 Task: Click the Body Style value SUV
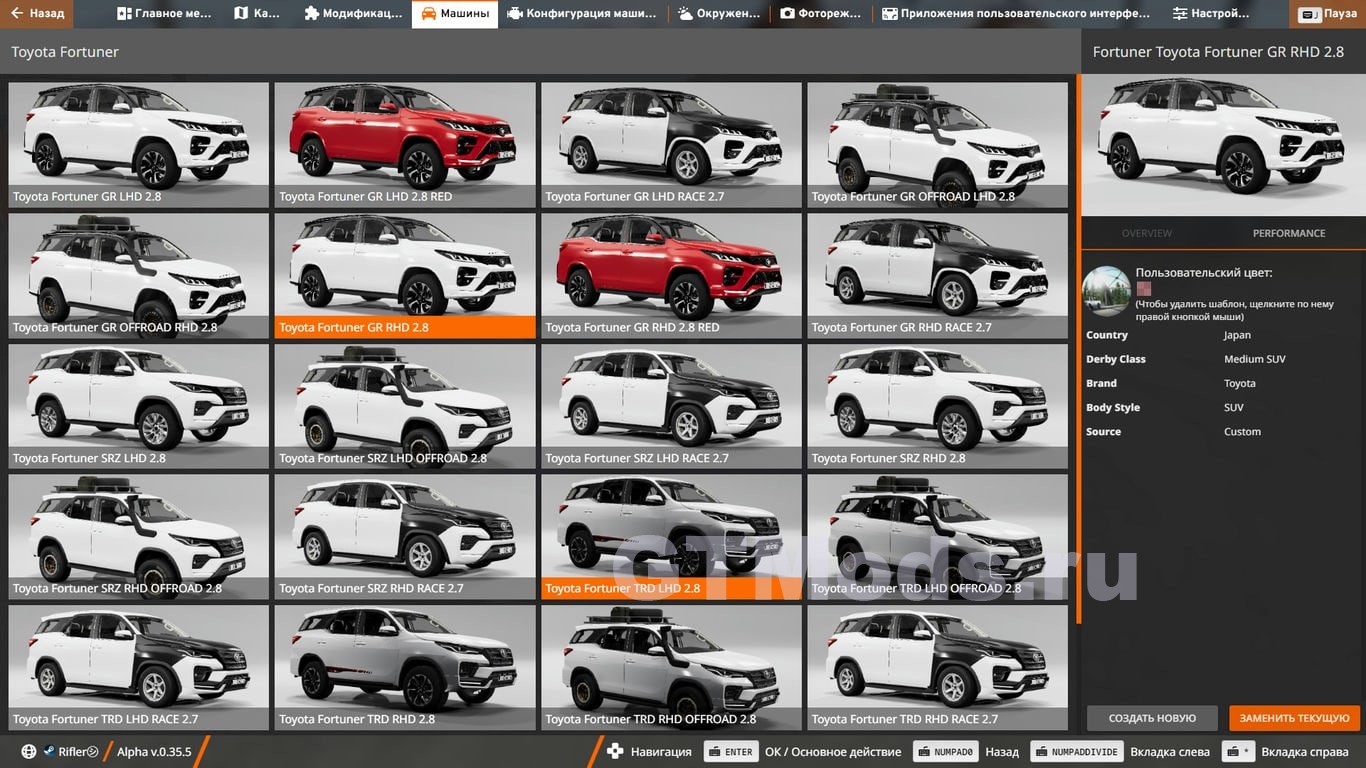(1234, 407)
